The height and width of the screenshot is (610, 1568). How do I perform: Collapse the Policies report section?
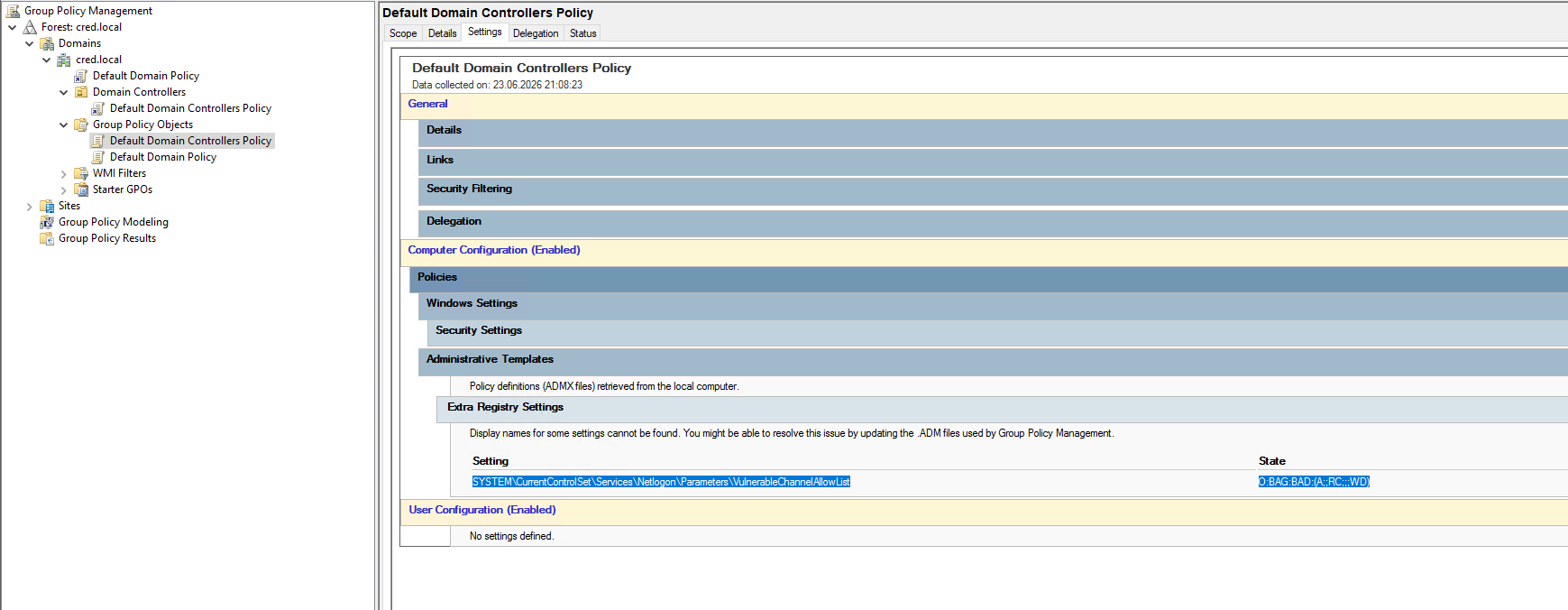[988, 279]
